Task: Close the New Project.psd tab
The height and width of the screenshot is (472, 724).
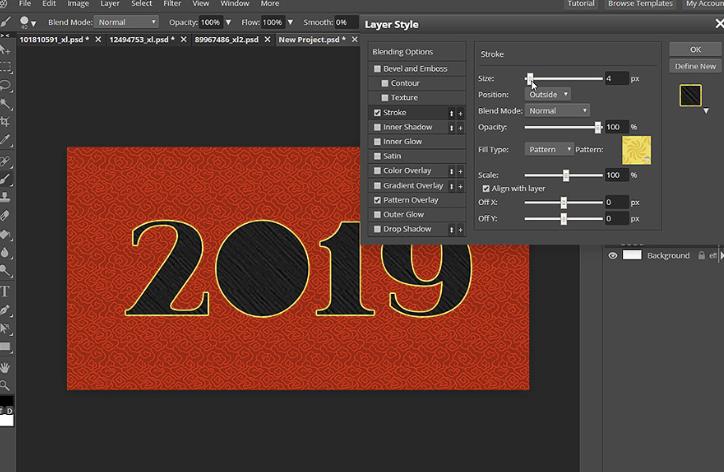Action: pyautogui.click(x=355, y=40)
